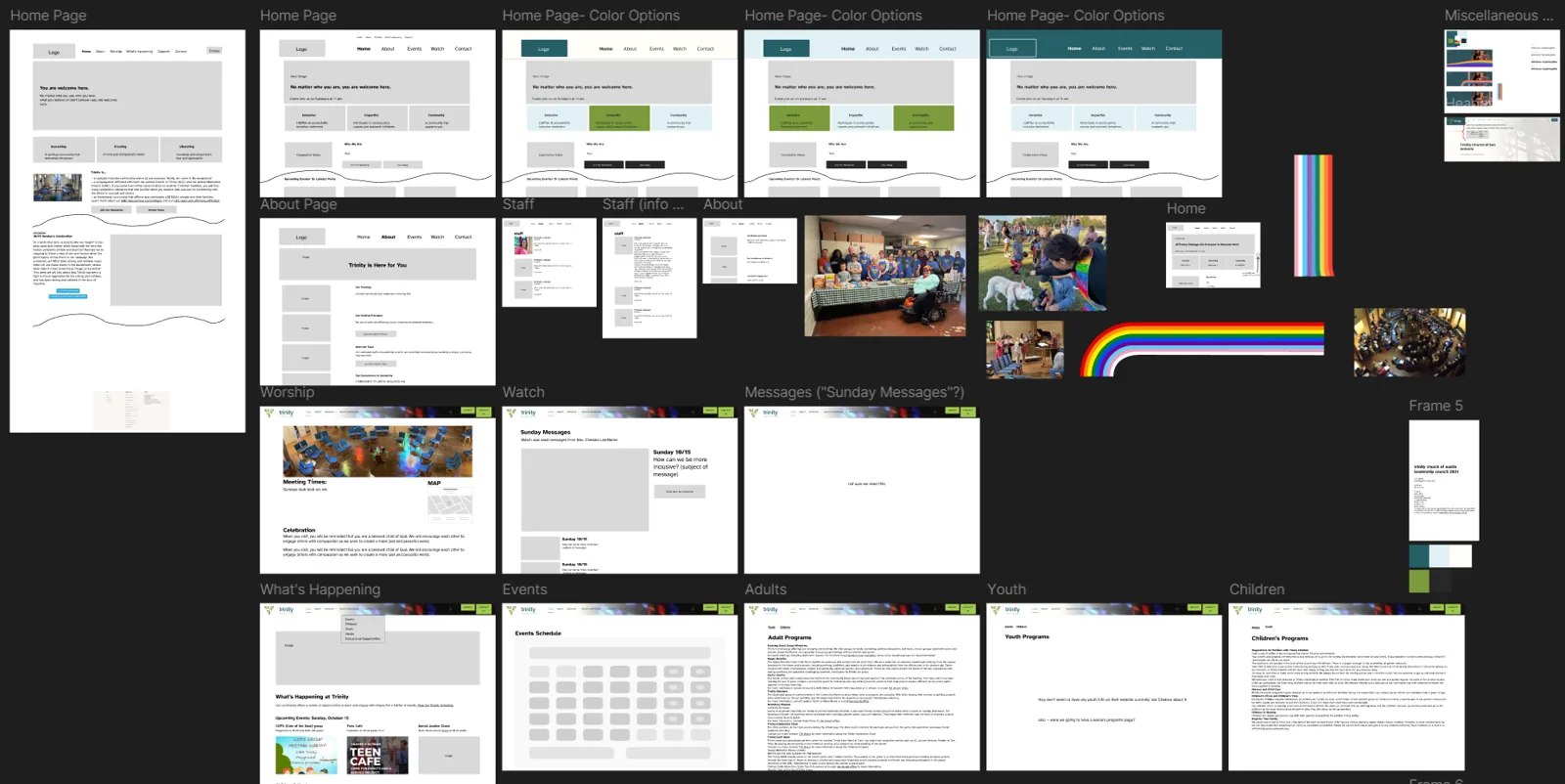Select the trinity logo in the Adults frame
The width and height of the screenshot is (1565, 784).
(x=765, y=609)
